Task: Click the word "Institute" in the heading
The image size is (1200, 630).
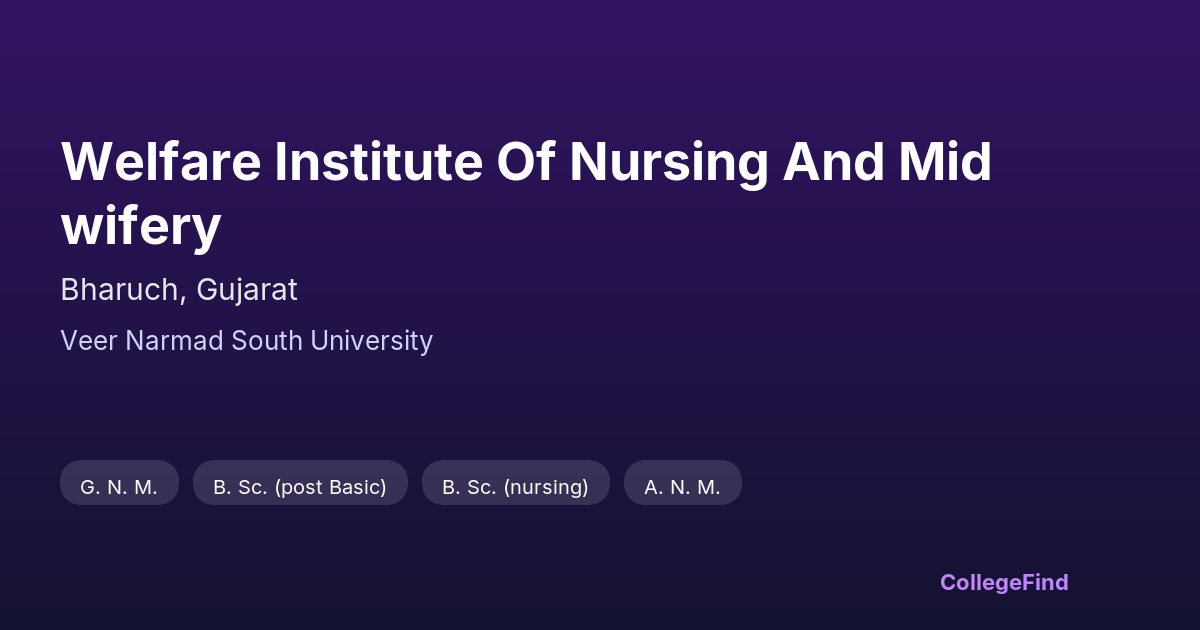Action: (379, 162)
